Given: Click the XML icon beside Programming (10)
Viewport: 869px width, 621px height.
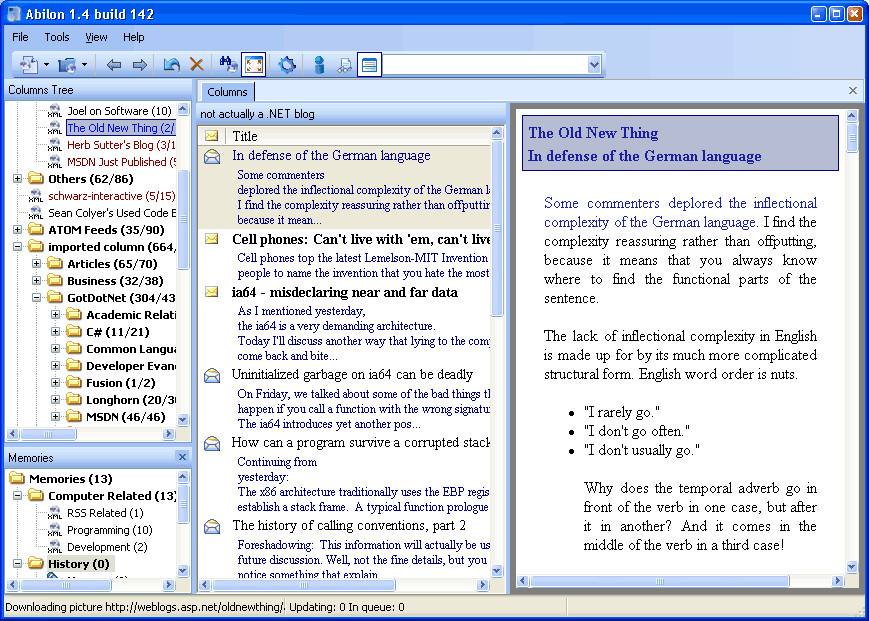Looking at the screenshot, I should click(x=54, y=530).
